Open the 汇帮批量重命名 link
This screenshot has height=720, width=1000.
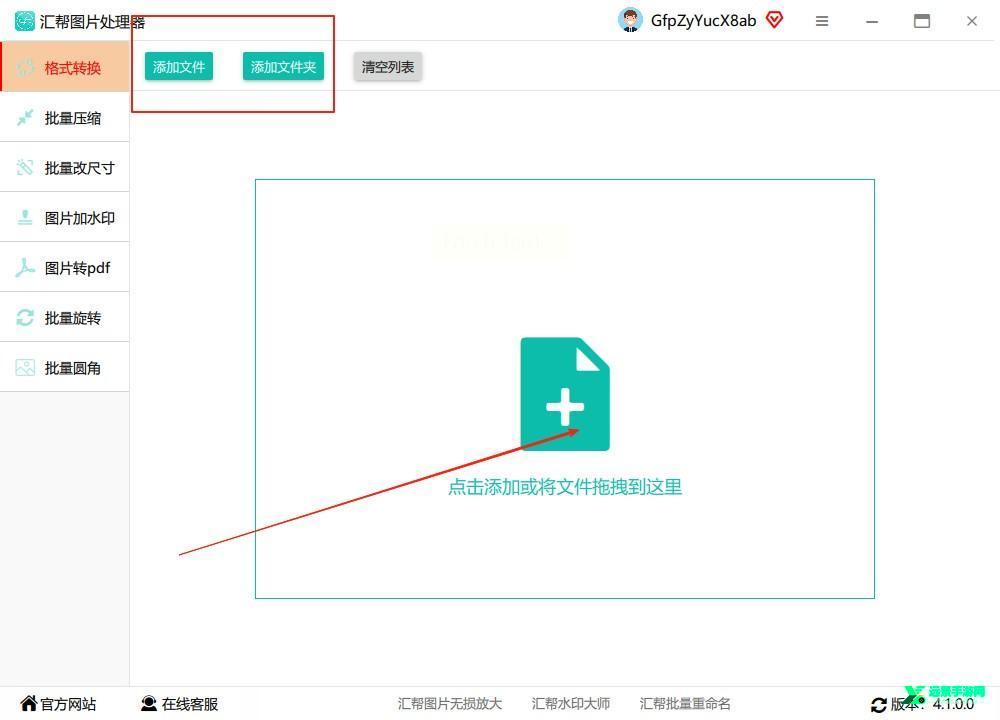(x=685, y=703)
